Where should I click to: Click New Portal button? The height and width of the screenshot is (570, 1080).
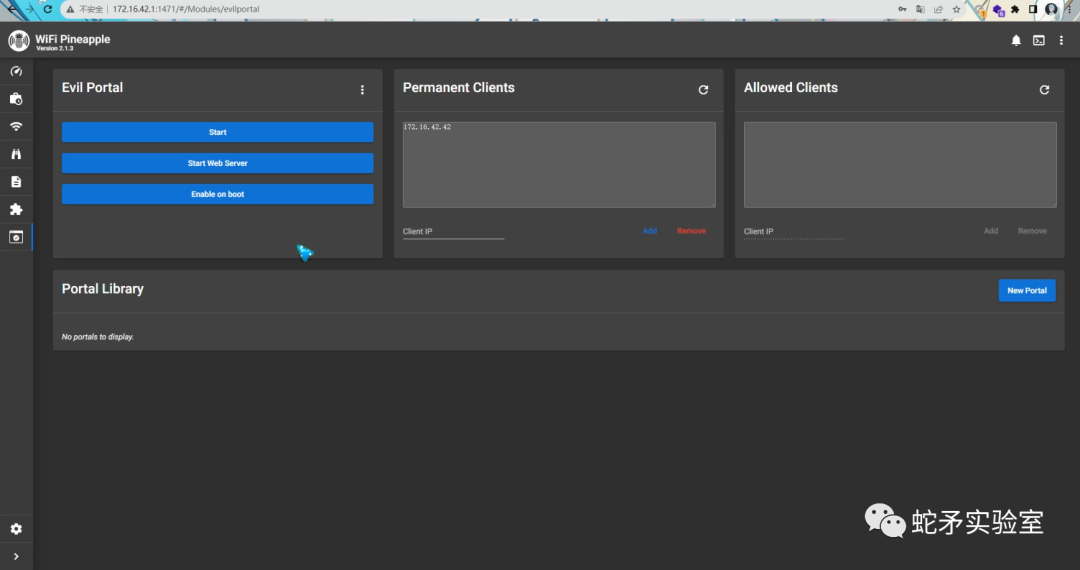pos(1027,291)
